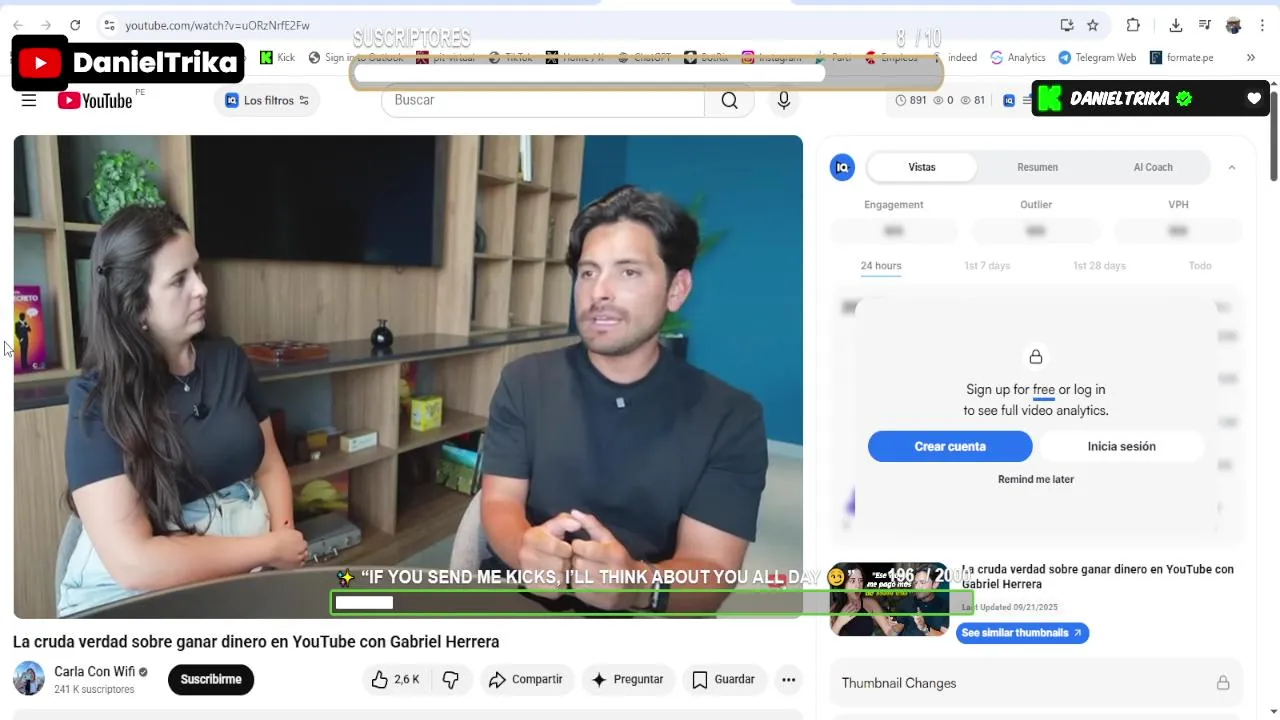The width and height of the screenshot is (1280, 720).
Task: Show hidden bookmarks with the double chevron
Action: pyautogui.click(x=1250, y=57)
